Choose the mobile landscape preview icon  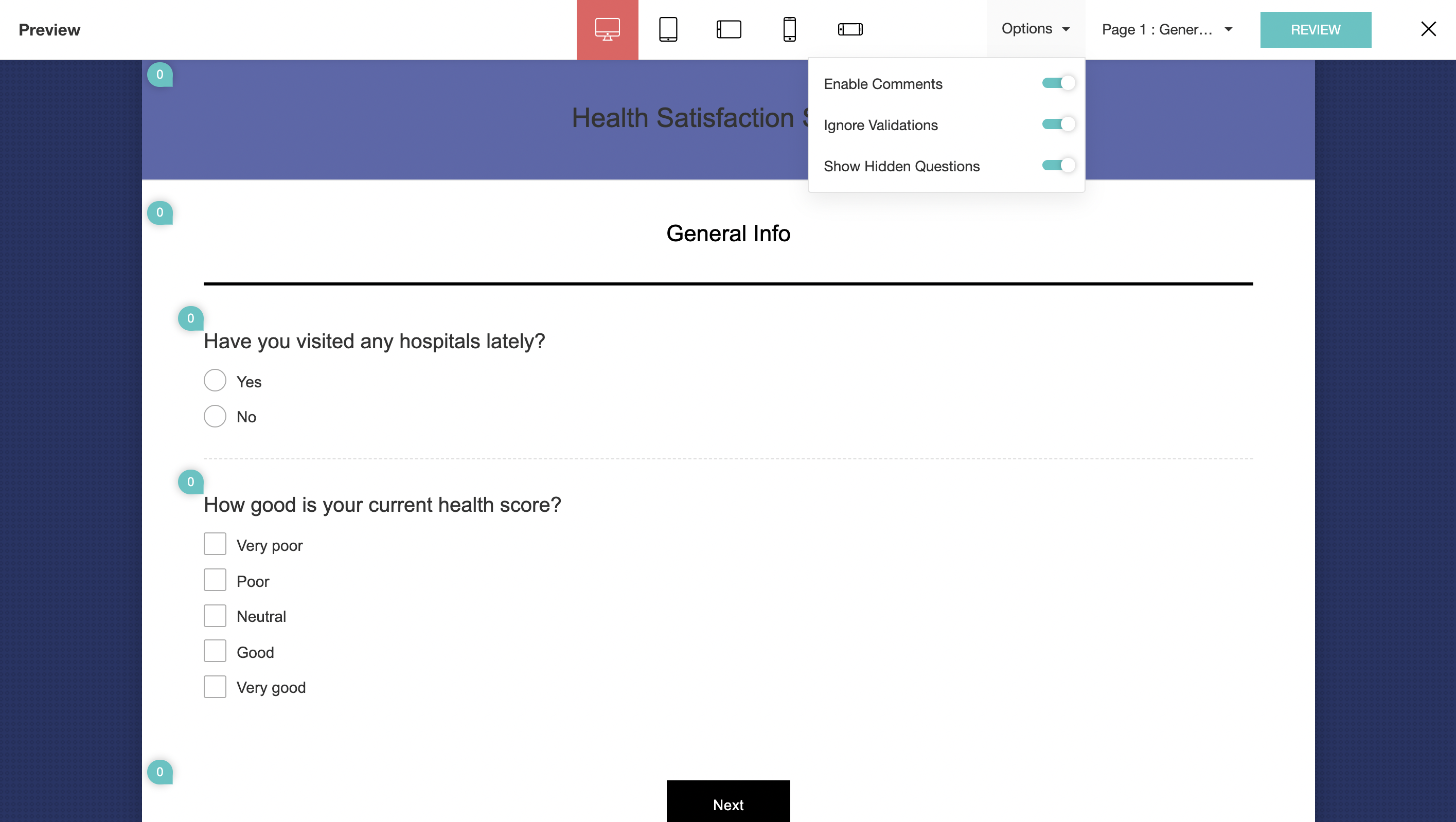pyautogui.click(x=849, y=29)
